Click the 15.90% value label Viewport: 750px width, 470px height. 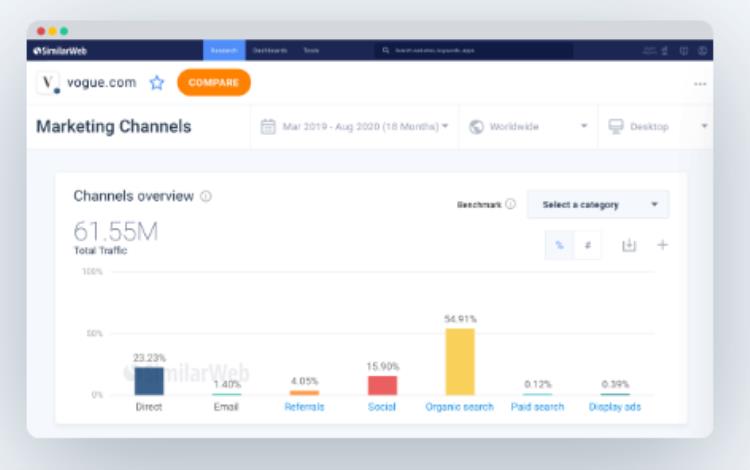click(383, 367)
